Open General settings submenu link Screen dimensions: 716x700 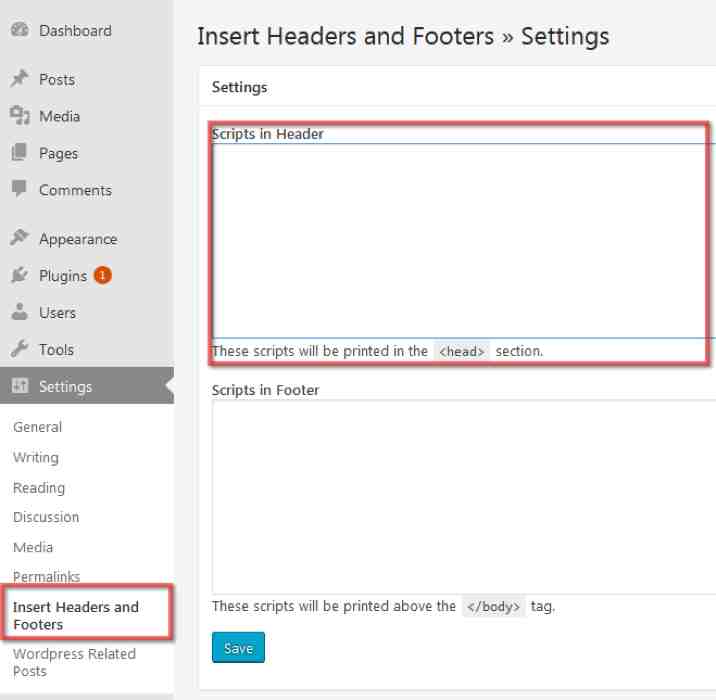click(x=37, y=427)
